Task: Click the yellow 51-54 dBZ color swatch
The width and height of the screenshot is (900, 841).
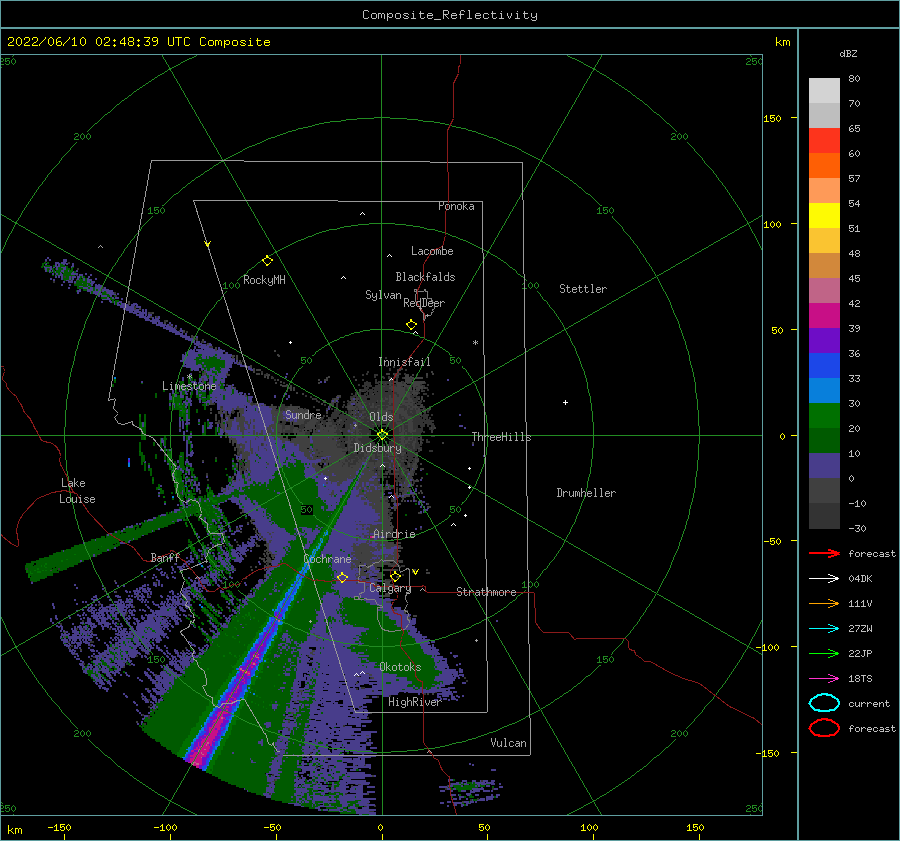Action: click(824, 216)
